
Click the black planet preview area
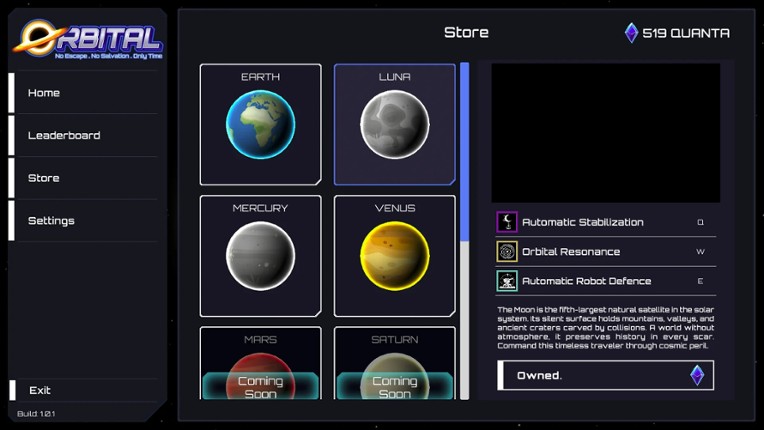click(606, 133)
